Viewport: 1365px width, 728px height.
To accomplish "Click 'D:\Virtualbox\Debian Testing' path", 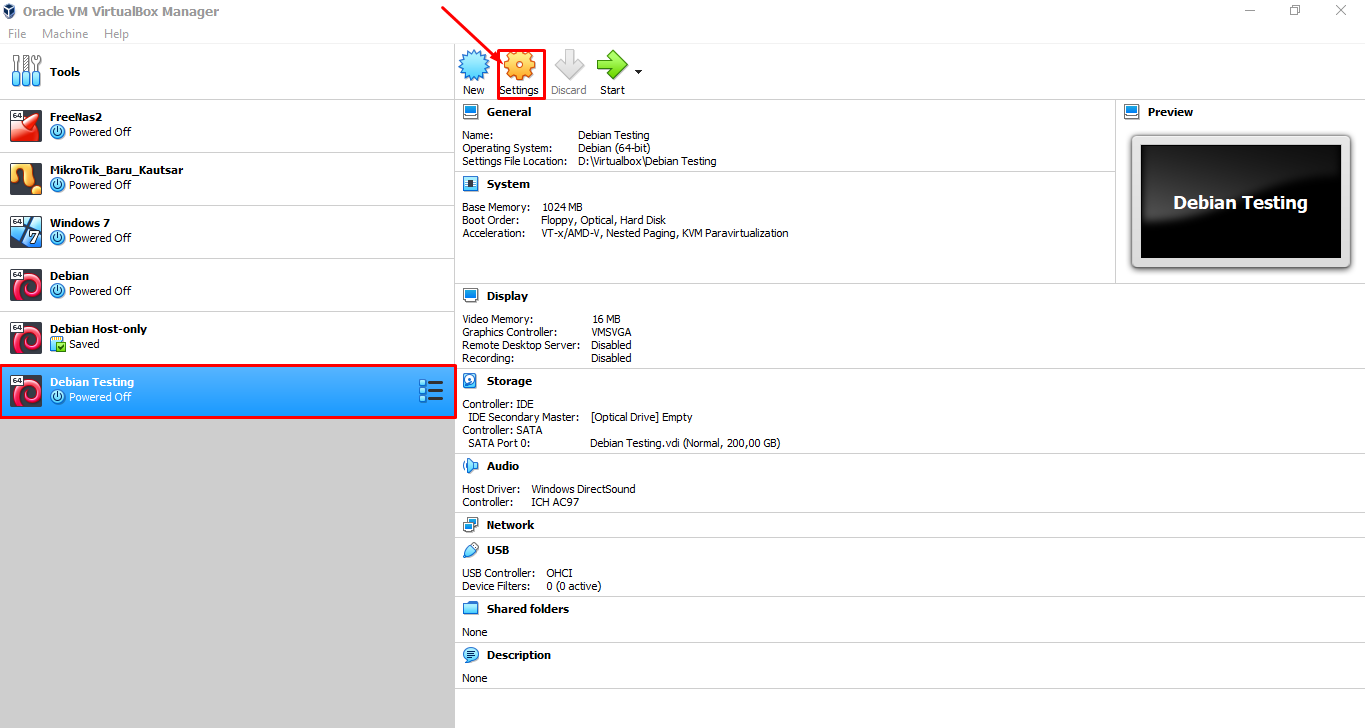I will point(647,161).
